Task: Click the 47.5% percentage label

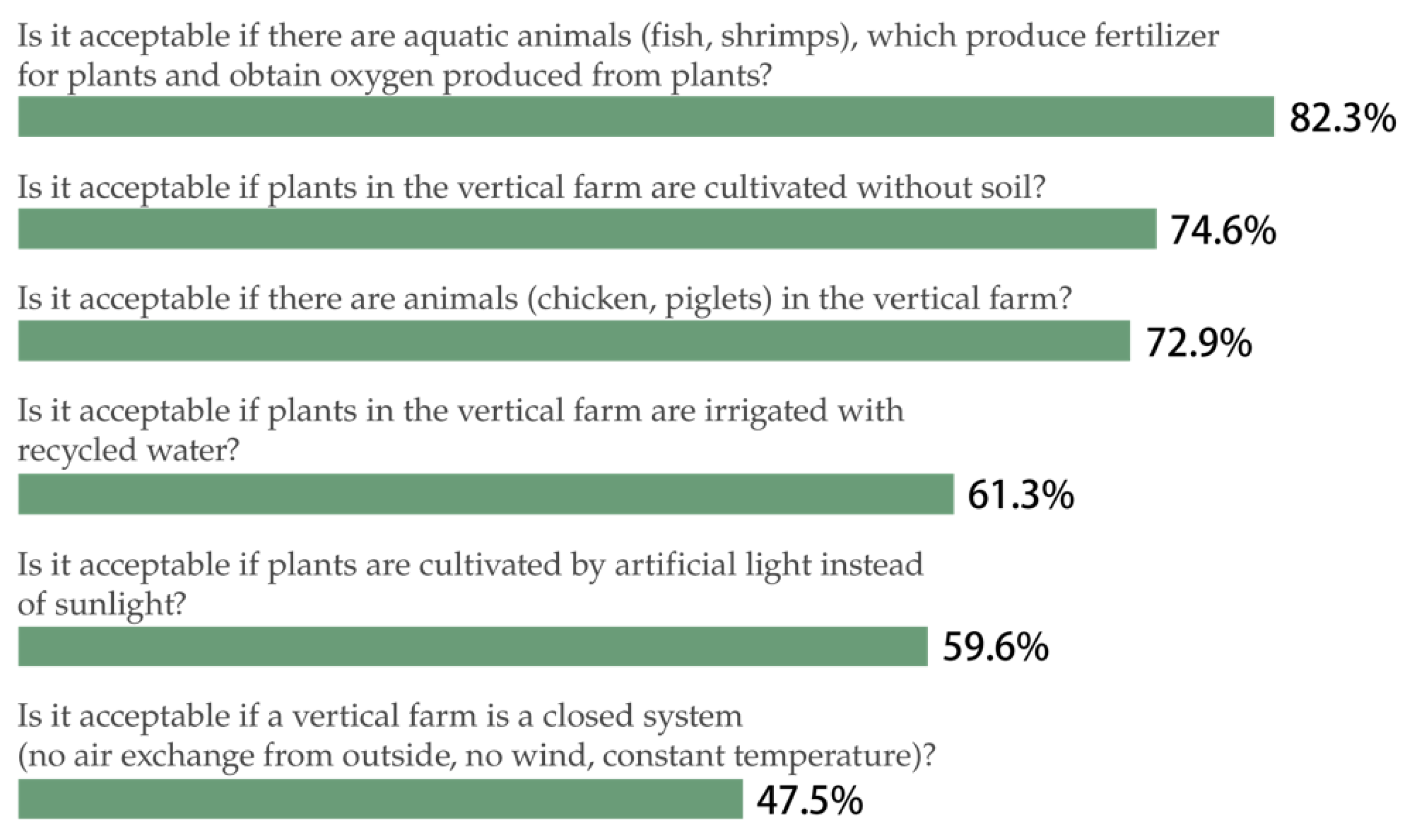Action: click(810, 800)
